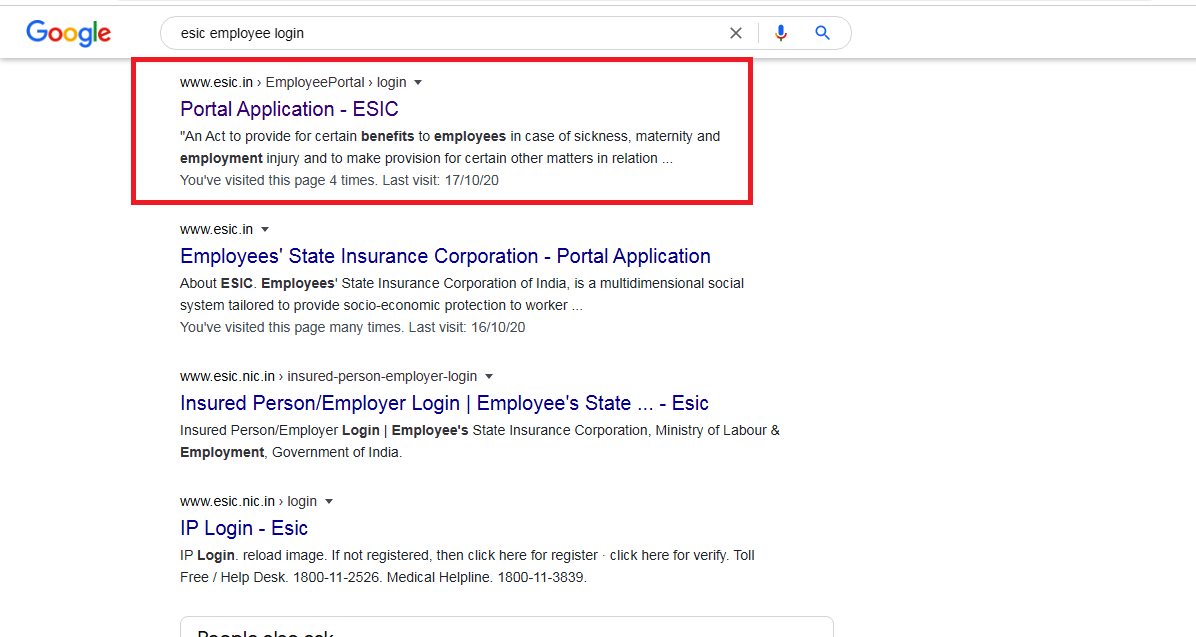Click the 'www.esic.nic.in › insured-person-employer-login' URL text
This screenshot has width=1196, height=637.
click(328, 376)
